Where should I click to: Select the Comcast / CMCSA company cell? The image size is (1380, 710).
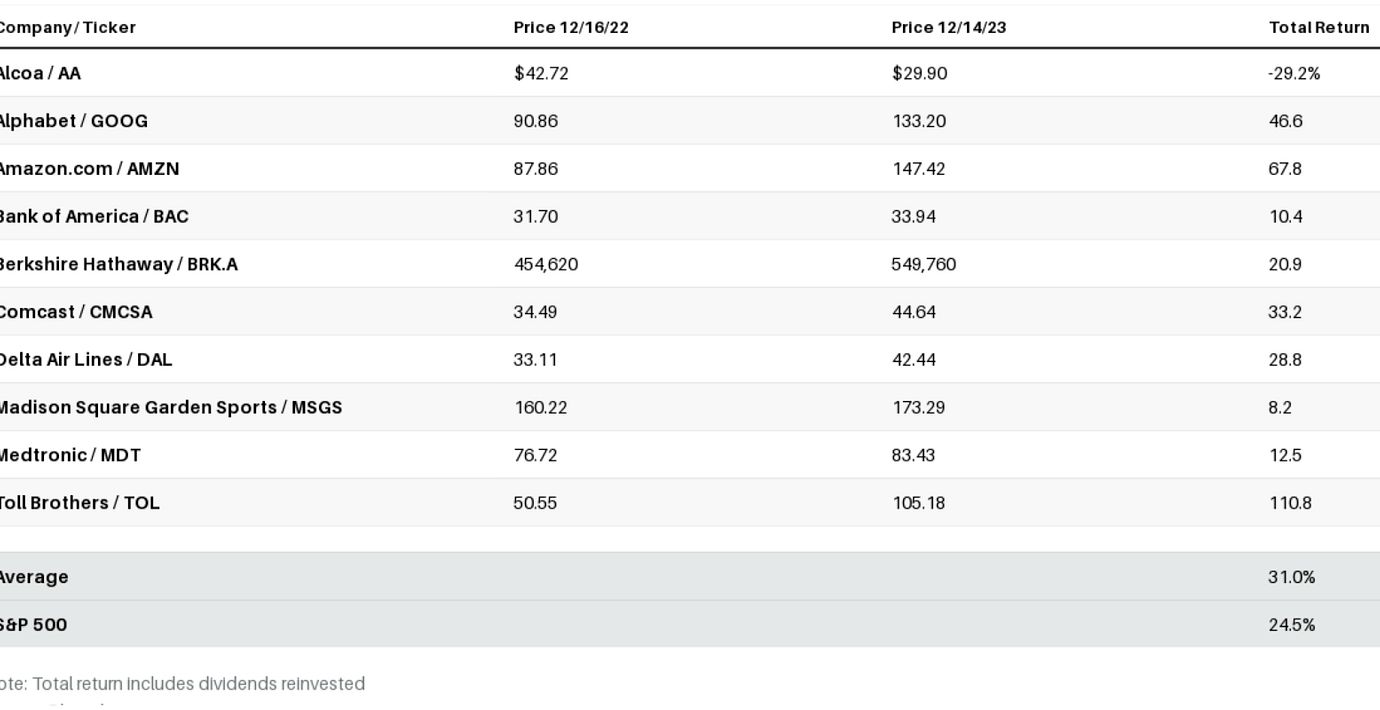point(75,312)
